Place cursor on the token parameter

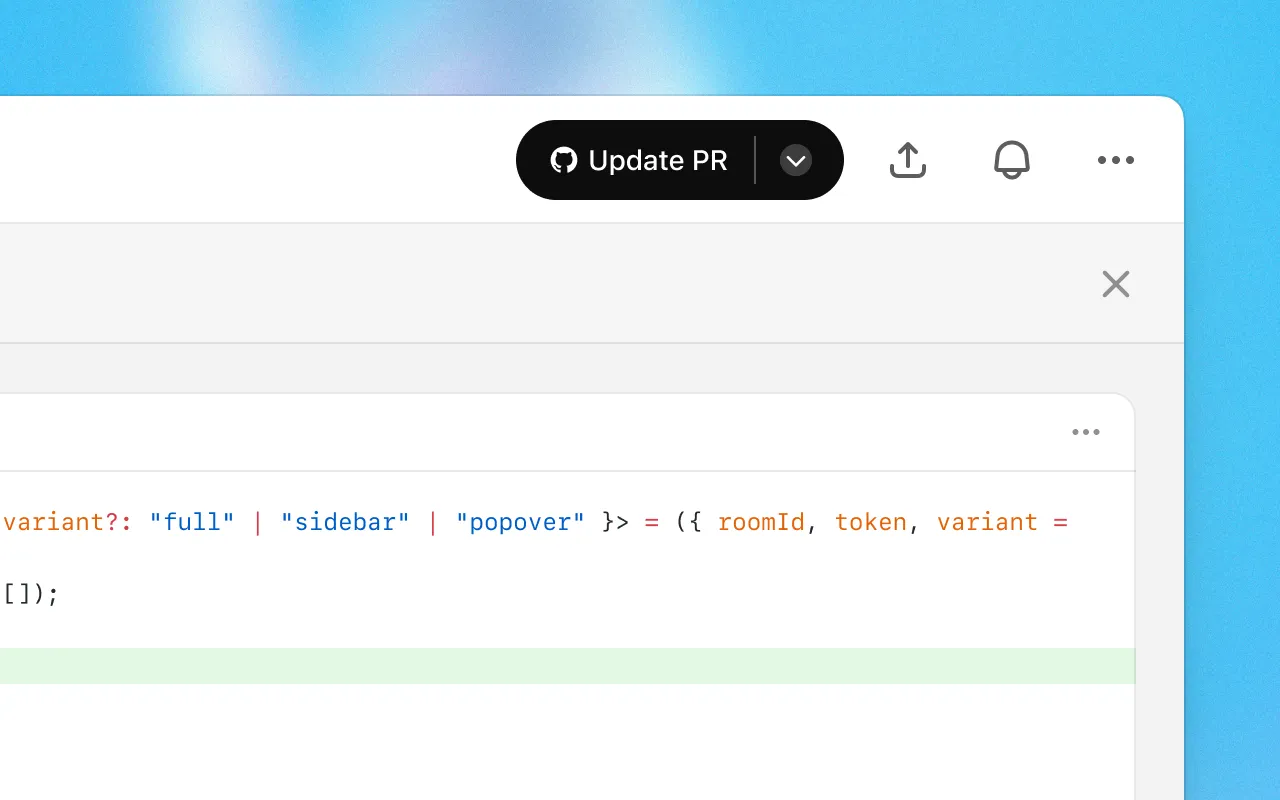(x=871, y=522)
